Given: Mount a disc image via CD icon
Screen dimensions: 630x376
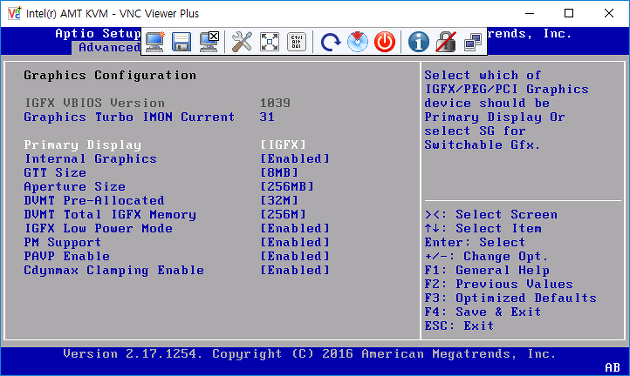Looking at the screenshot, I should tap(357, 41).
